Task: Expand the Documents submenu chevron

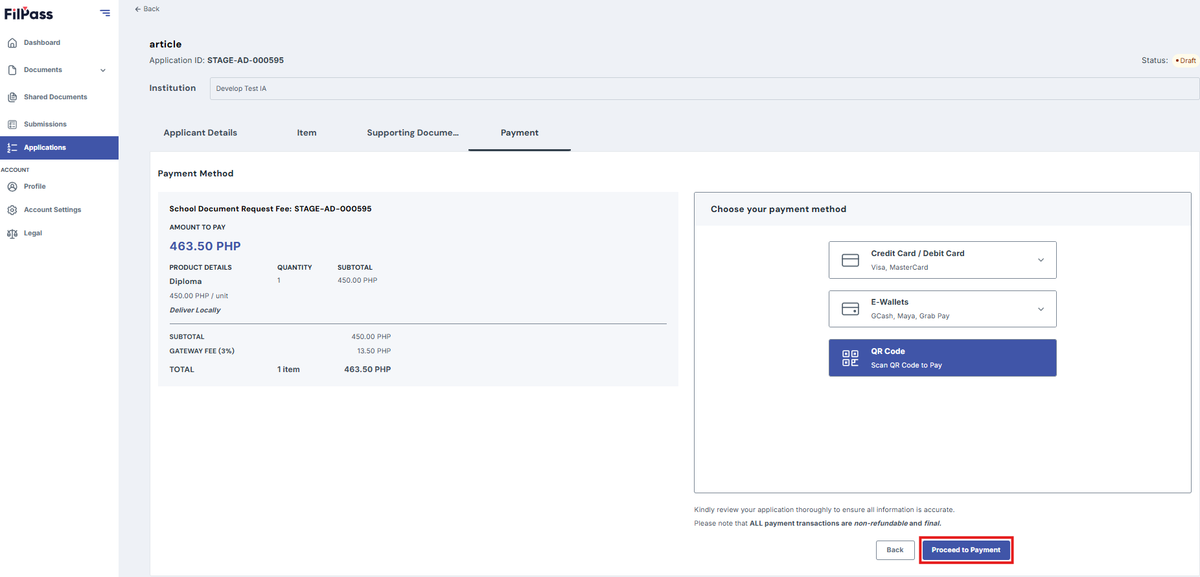Action: click(103, 70)
